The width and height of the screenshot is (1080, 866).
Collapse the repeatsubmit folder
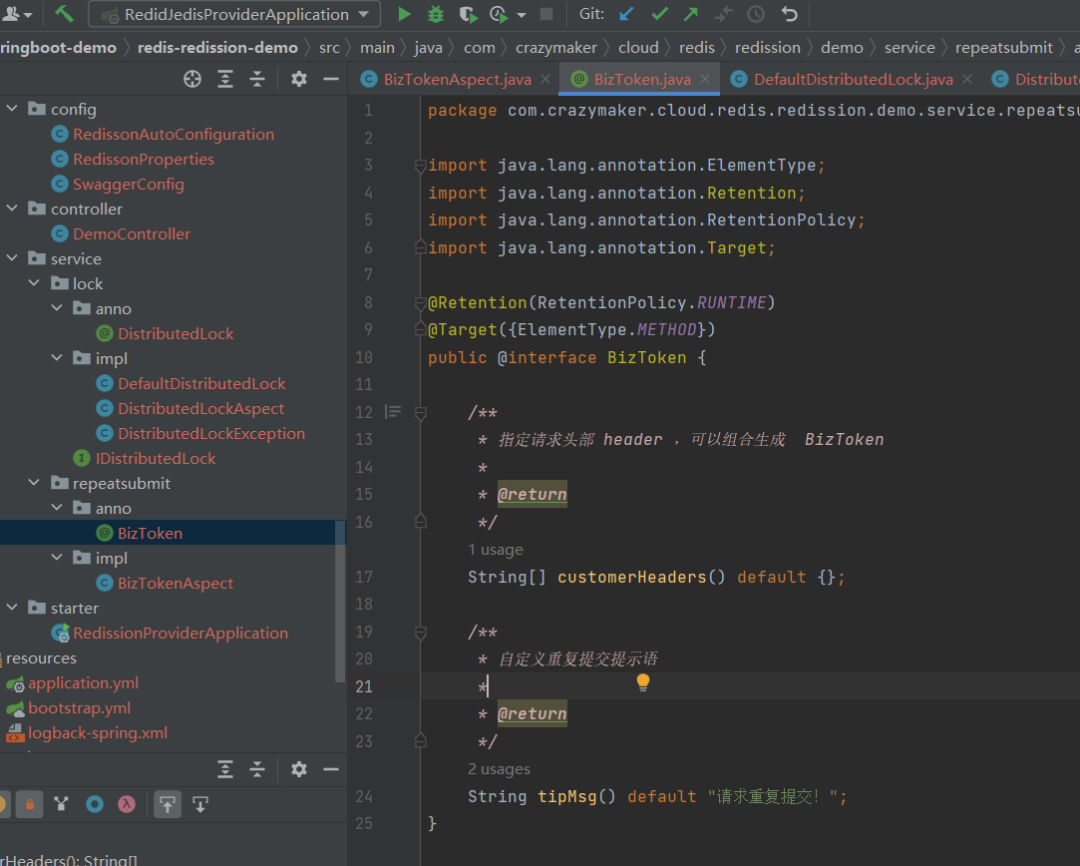[34, 483]
